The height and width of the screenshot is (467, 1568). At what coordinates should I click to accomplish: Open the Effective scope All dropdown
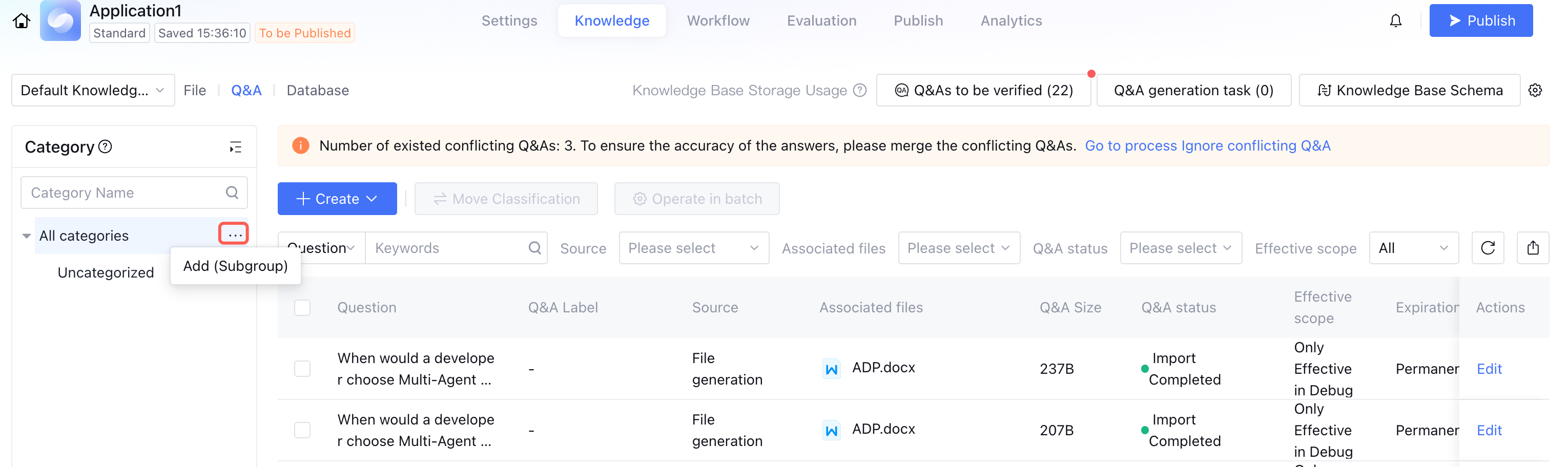click(x=1413, y=248)
